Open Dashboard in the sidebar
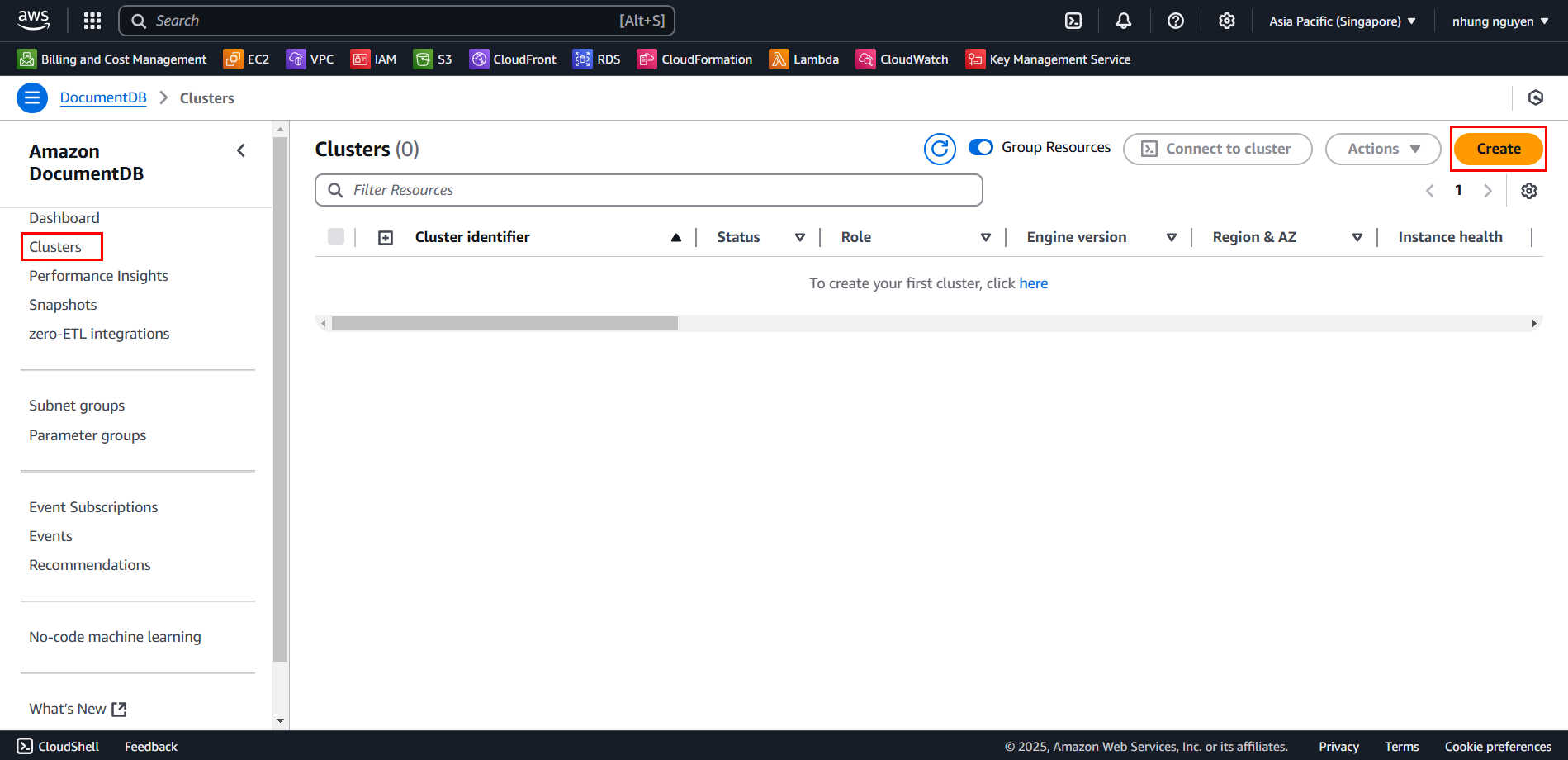Viewport: 1568px width, 760px height. (64, 218)
